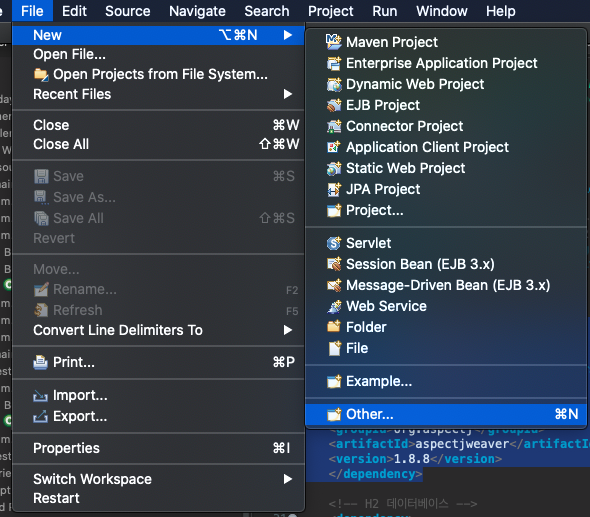The width and height of the screenshot is (590, 517).
Task: Expand the New submenu arrow
Action: [x=288, y=35]
